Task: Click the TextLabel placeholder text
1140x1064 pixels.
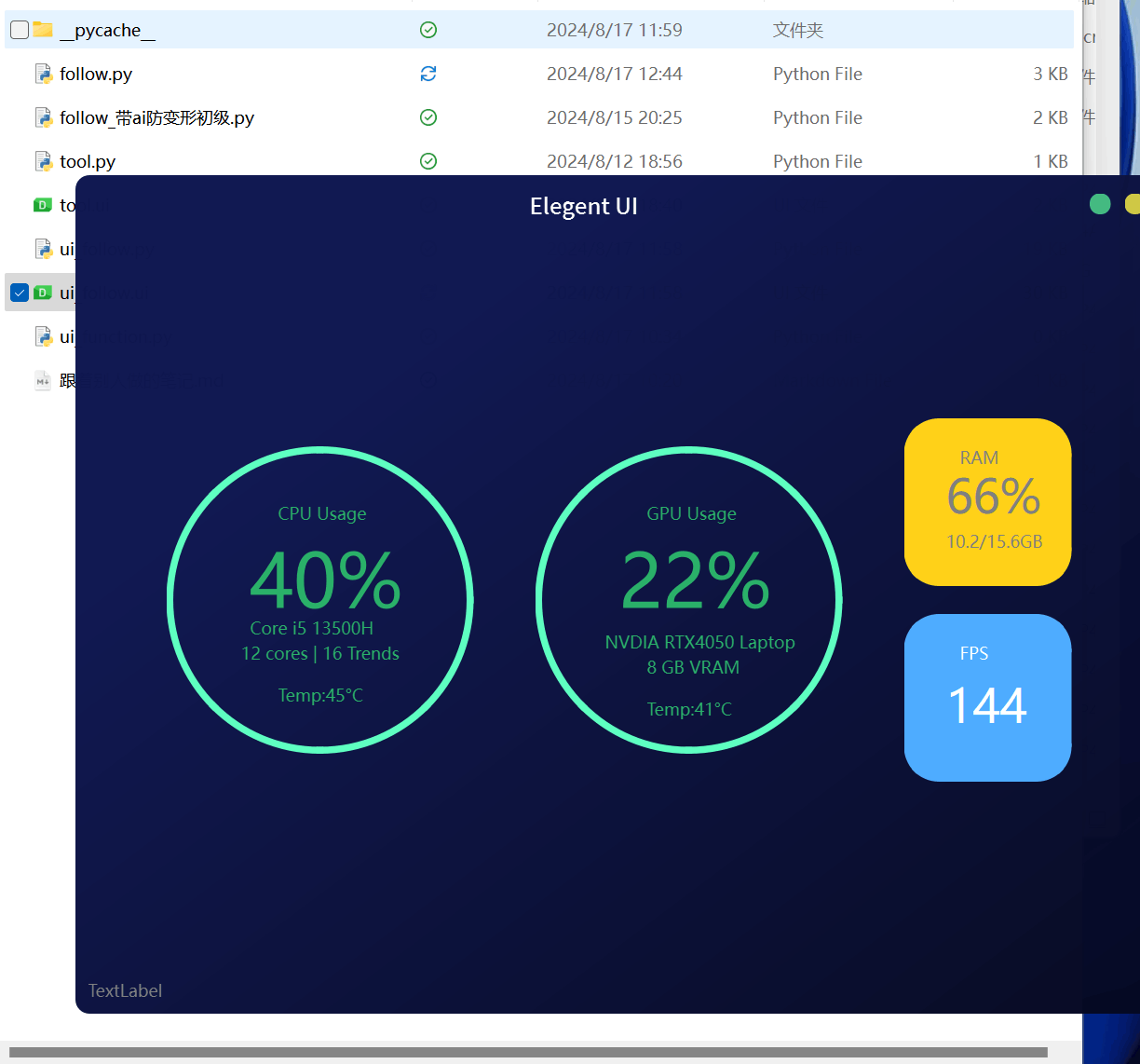Action: click(125, 990)
